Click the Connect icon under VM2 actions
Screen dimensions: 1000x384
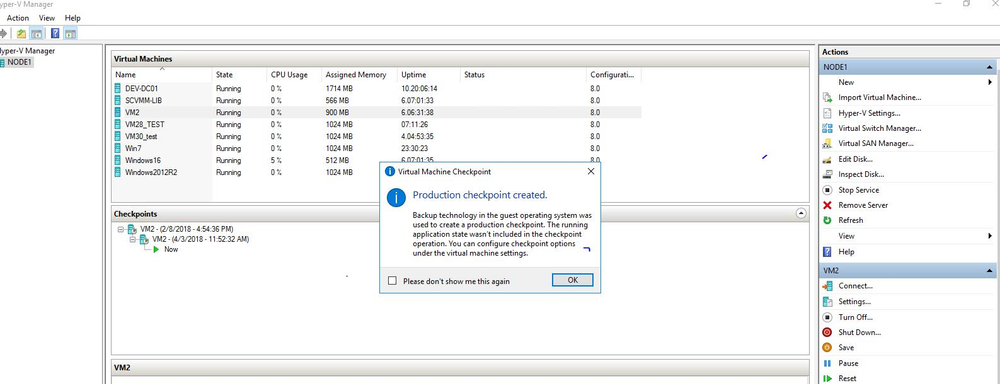tap(827, 286)
